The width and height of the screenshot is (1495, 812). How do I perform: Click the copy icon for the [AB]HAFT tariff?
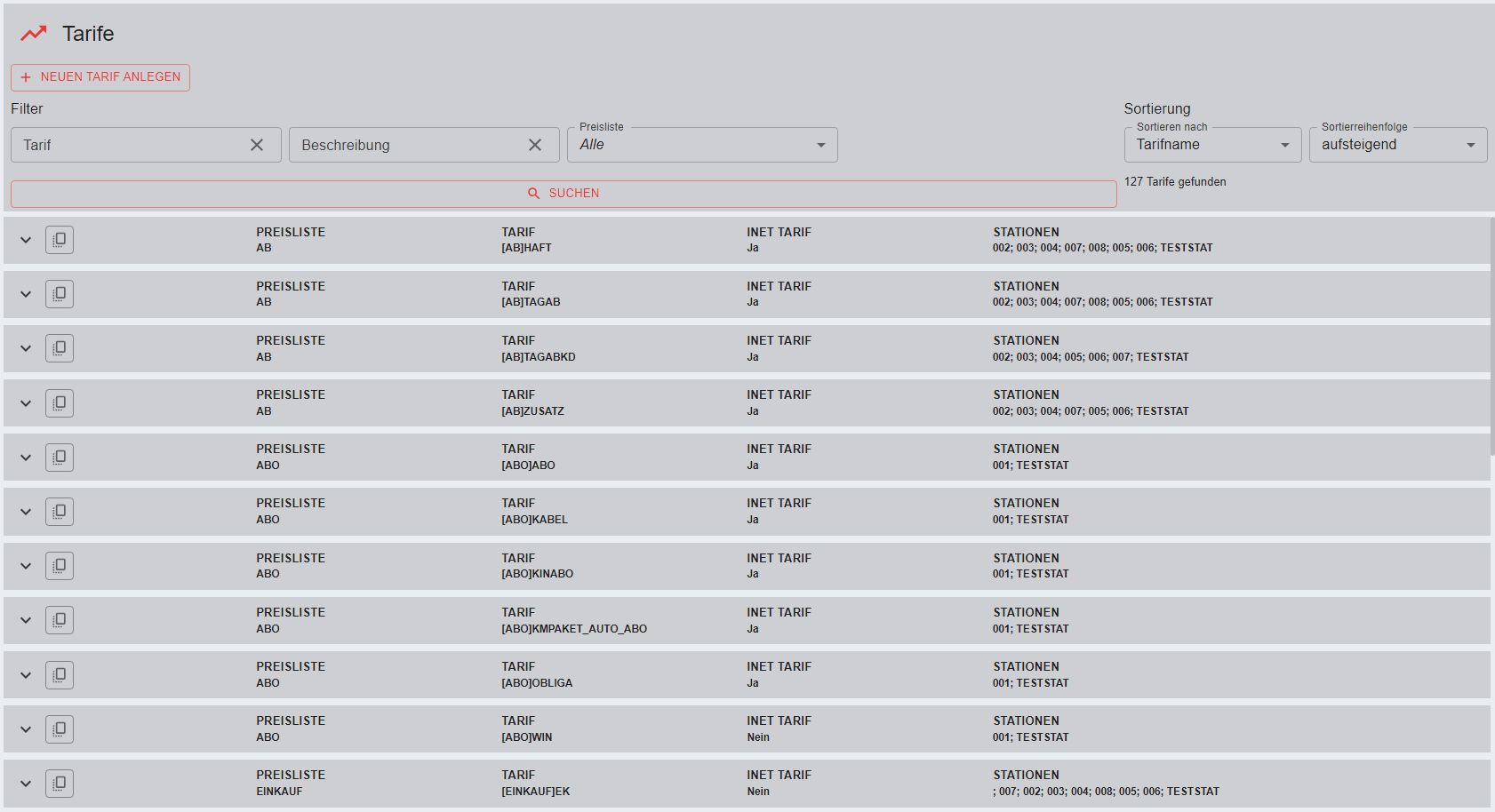click(x=60, y=240)
